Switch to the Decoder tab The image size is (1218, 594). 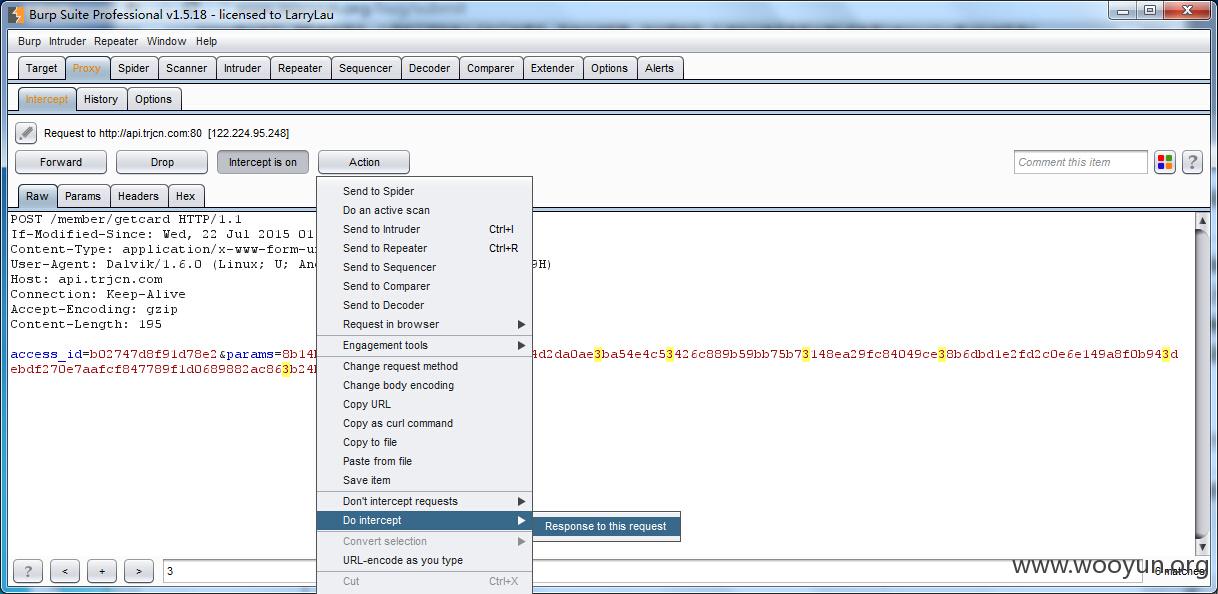(430, 68)
